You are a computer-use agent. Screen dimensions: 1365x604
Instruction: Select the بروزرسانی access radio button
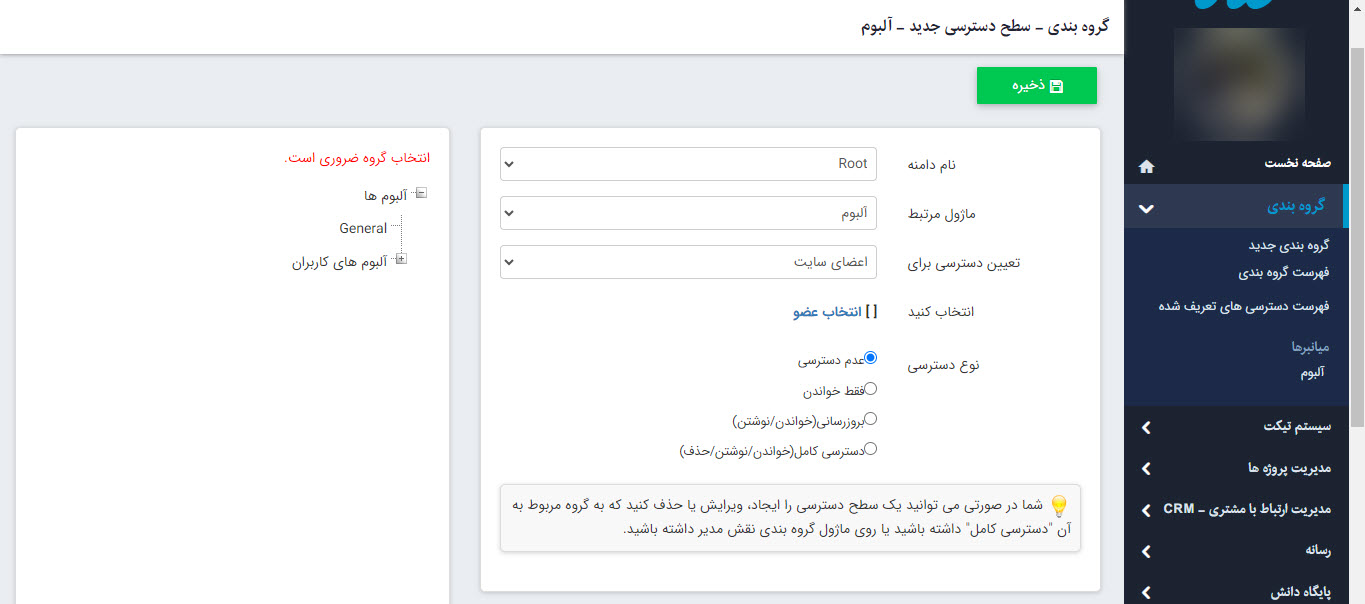(x=871, y=418)
